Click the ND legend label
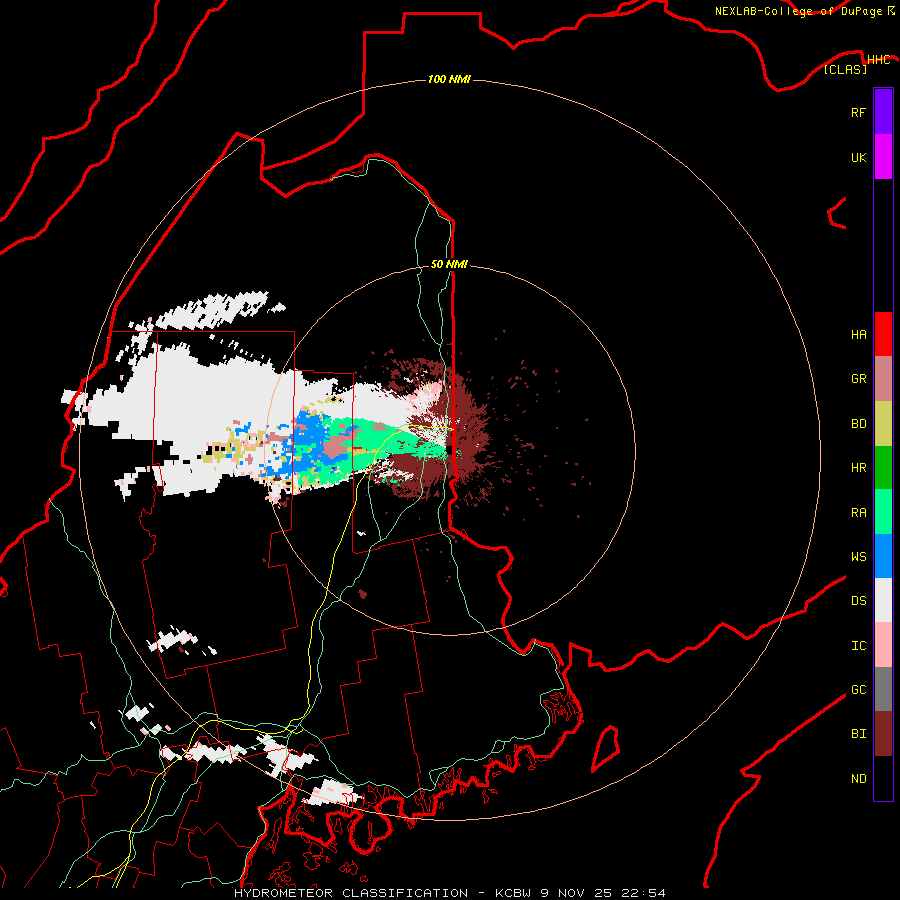900x900 pixels. click(x=858, y=779)
